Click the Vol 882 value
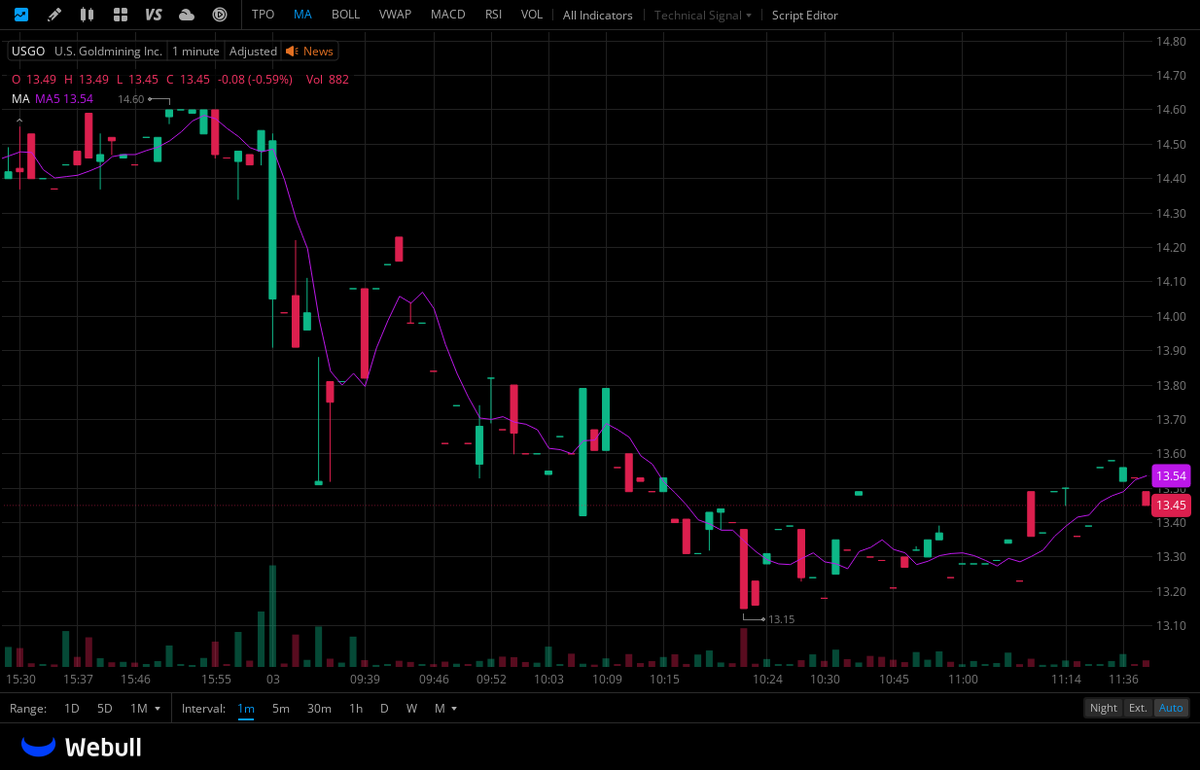This screenshot has width=1200, height=770. pos(327,79)
